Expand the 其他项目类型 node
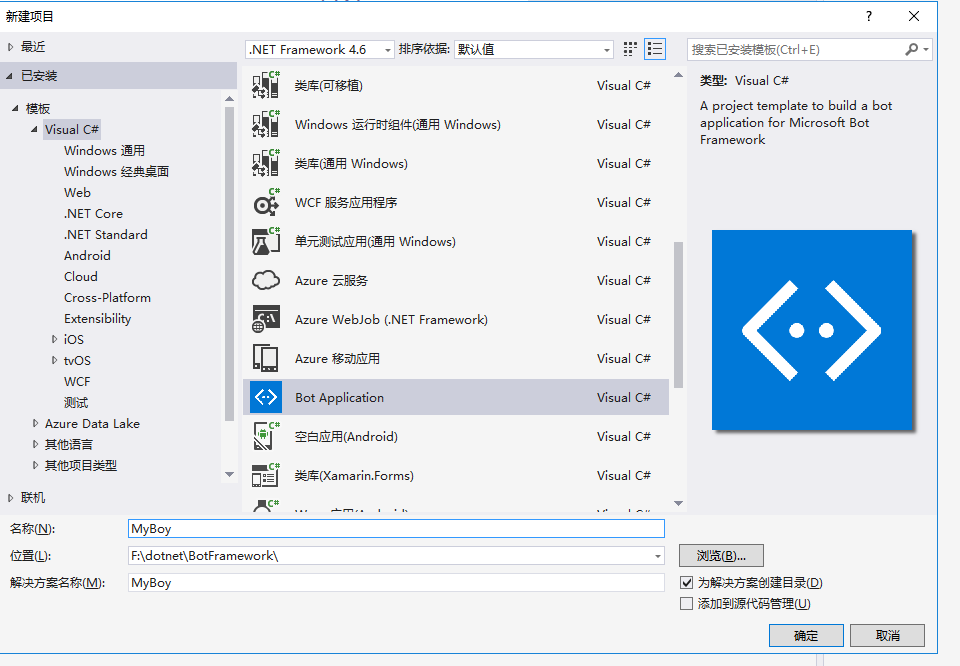The height and width of the screenshot is (666, 960). point(36,465)
